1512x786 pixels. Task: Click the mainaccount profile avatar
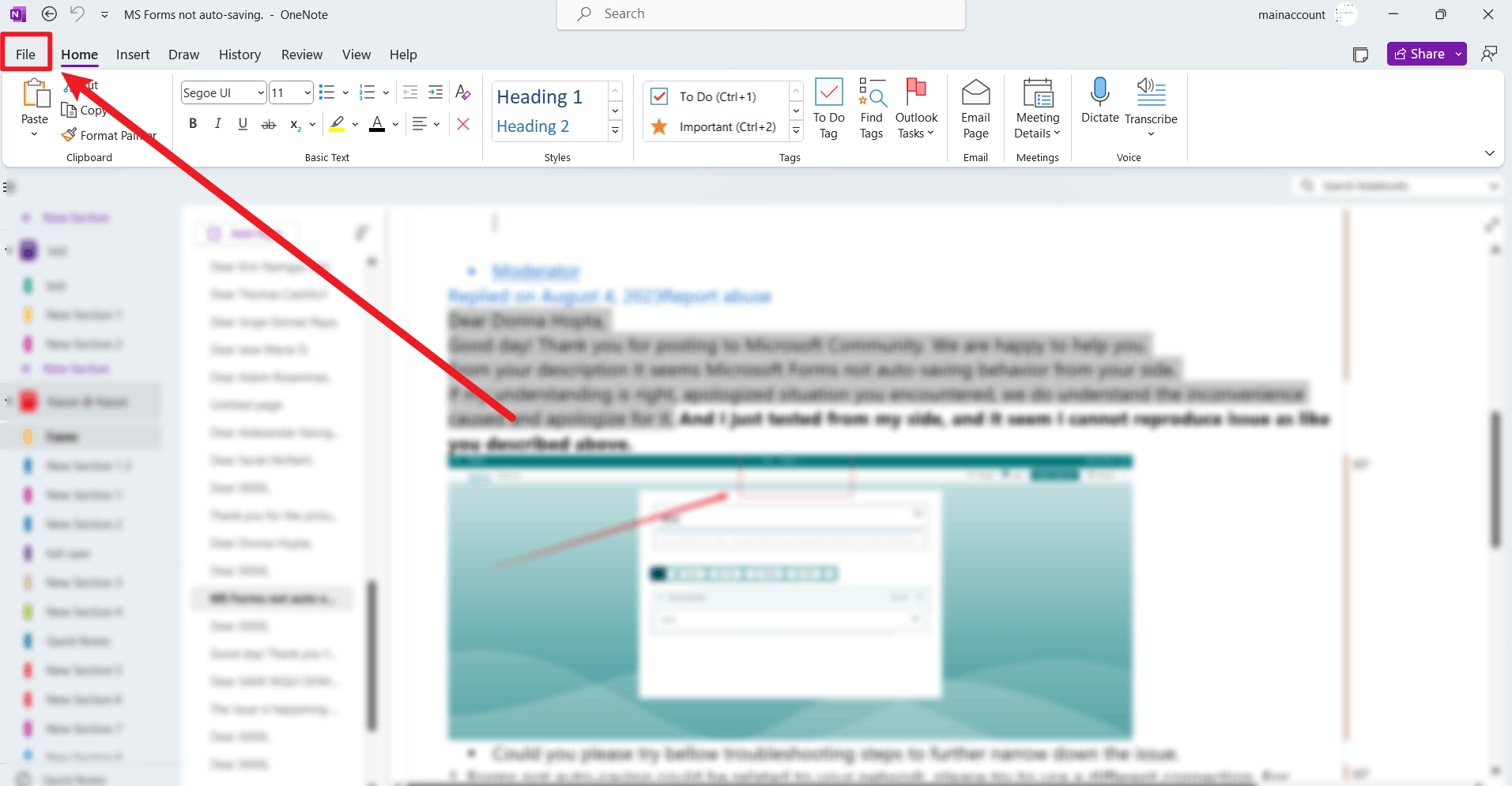tap(1345, 14)
